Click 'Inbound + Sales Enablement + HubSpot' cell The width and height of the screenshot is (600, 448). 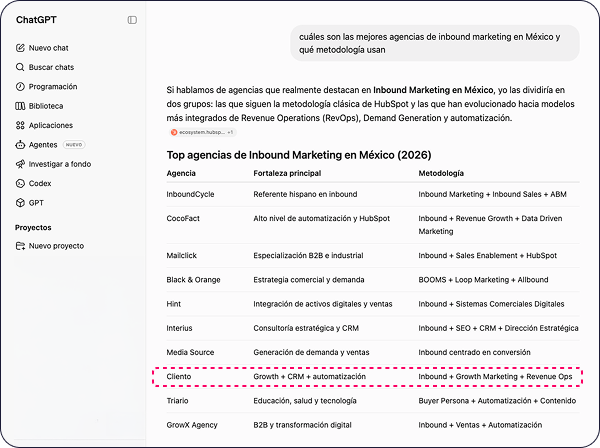coord(488,256)
